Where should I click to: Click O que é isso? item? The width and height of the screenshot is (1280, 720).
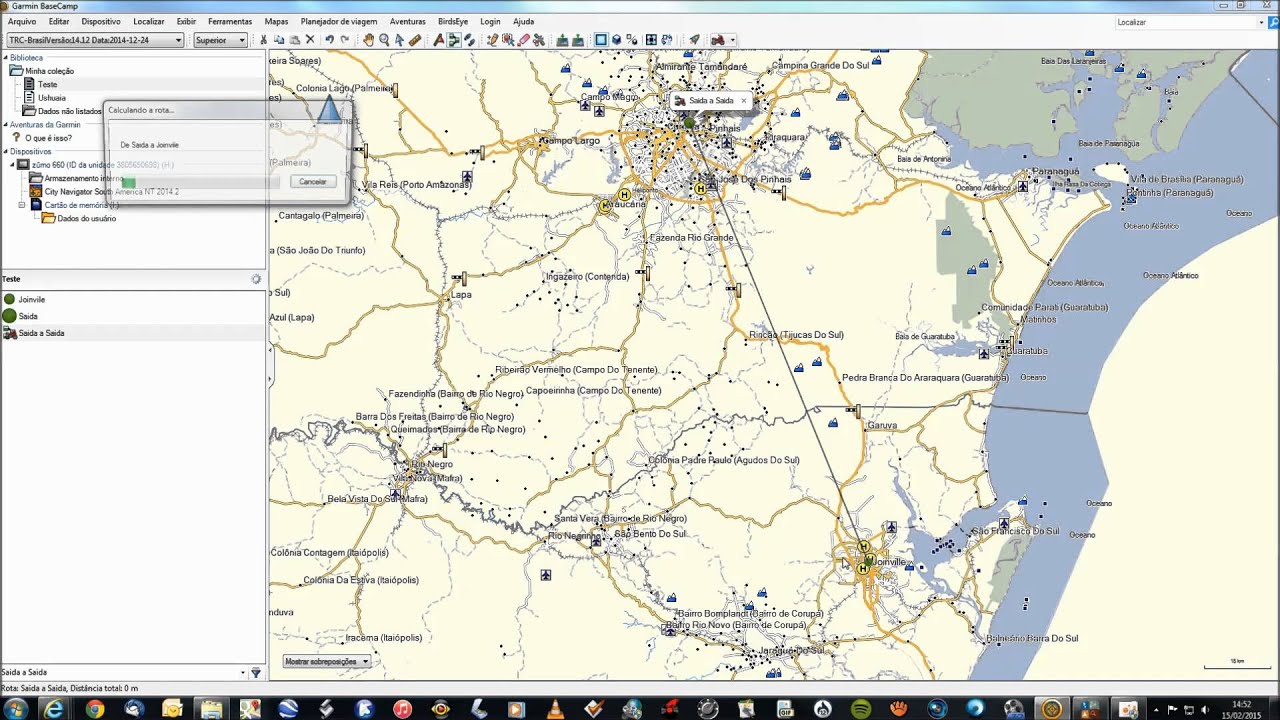48,138
